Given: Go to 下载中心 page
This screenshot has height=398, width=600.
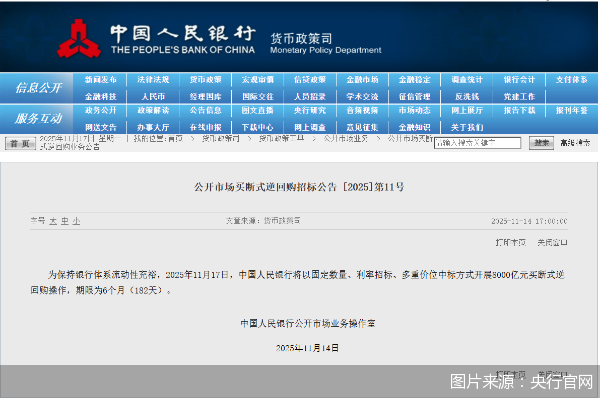Looking at the screenshot, I should 258,127.
